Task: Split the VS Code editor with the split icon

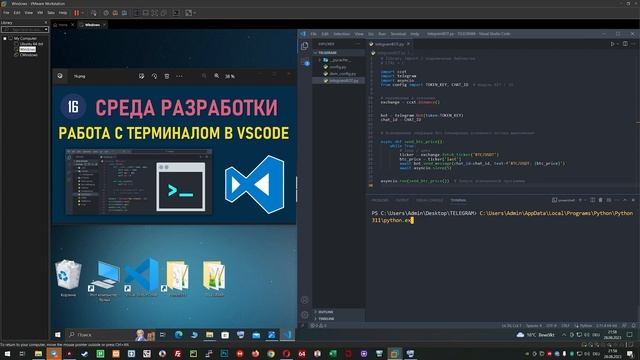Action: pyautogui.click(x=625, y=44)
